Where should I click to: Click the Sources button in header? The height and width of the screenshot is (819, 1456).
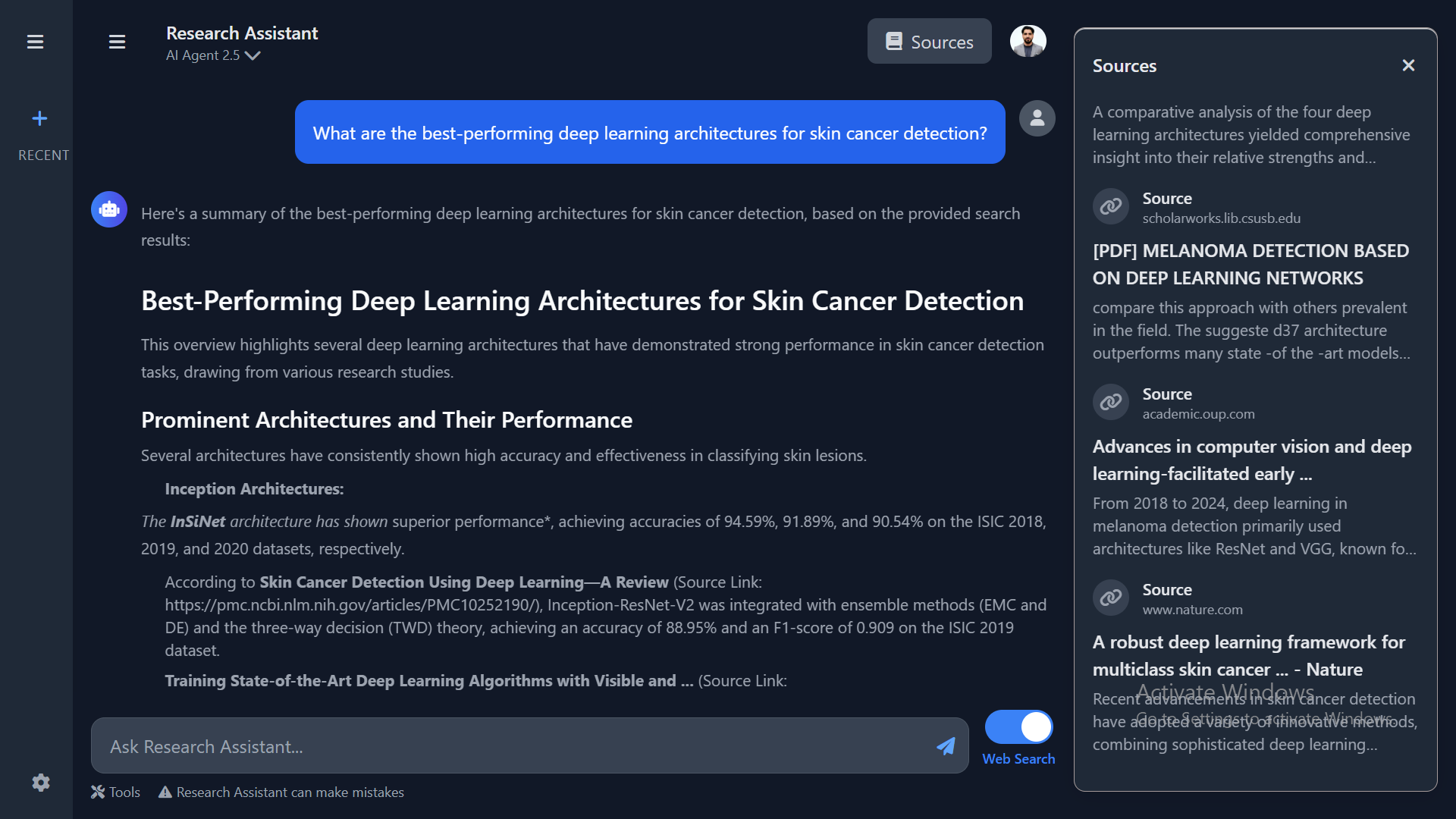pos(929,42)
